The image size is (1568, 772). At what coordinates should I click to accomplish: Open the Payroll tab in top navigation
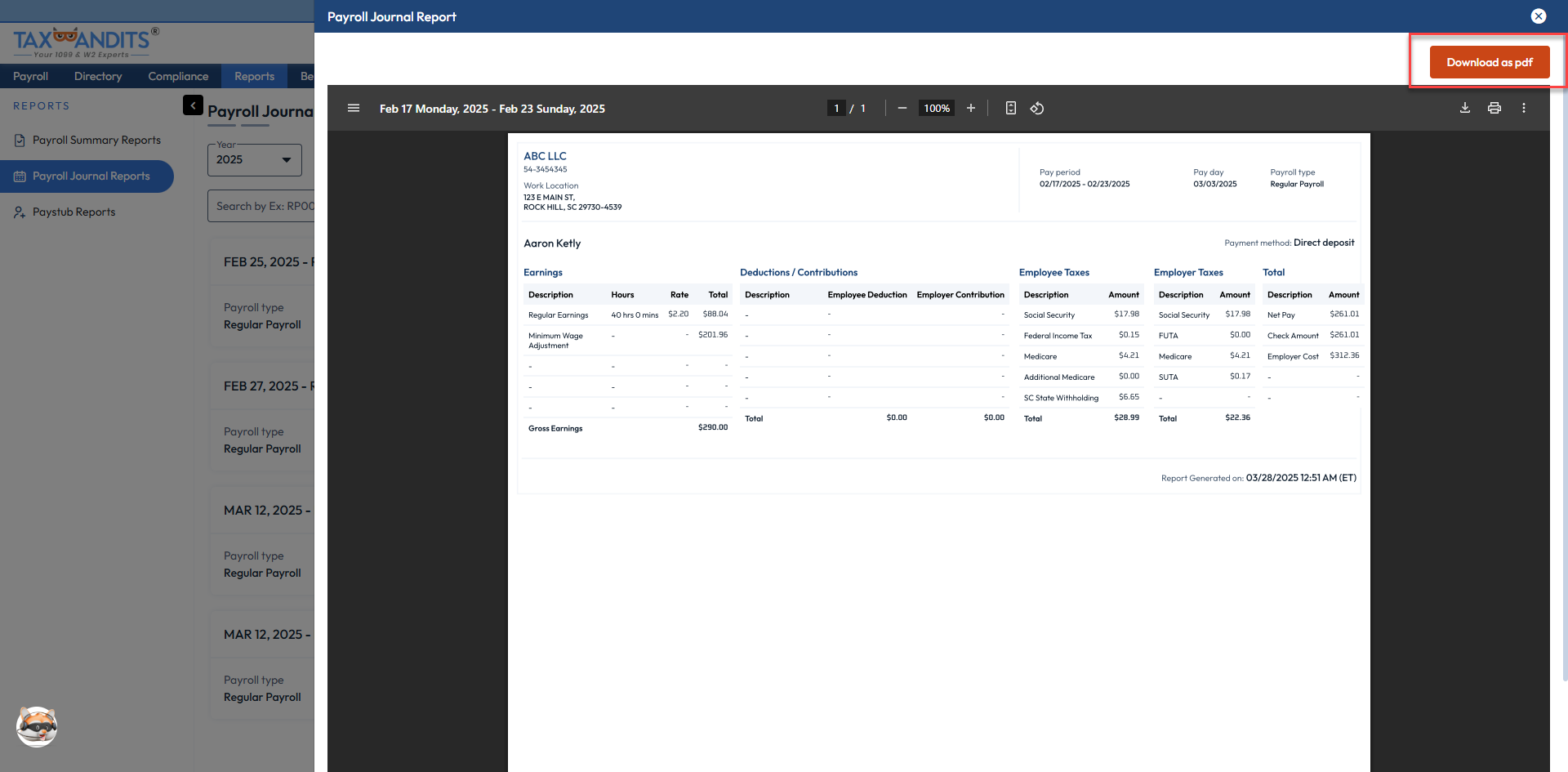tap(30, 76)
